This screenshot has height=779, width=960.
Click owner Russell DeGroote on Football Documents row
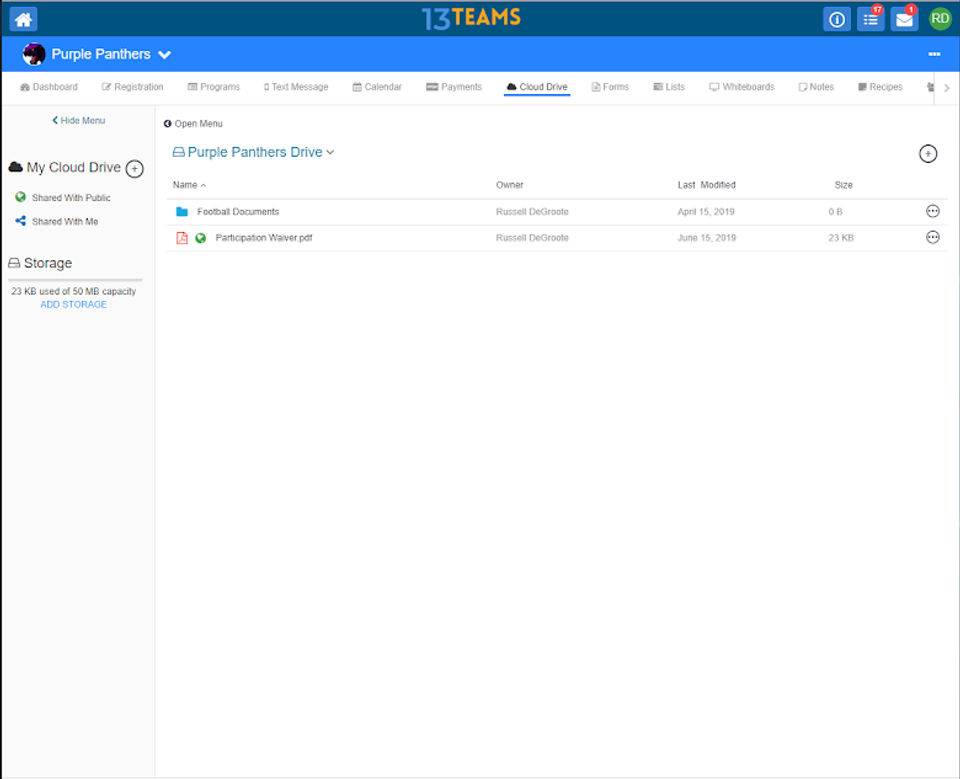click(x=532, y=212)
